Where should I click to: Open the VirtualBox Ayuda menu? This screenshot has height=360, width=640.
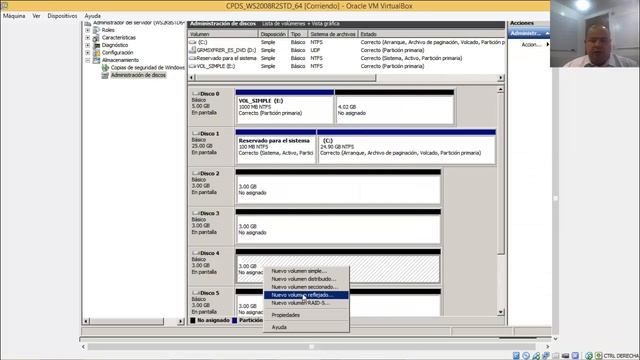(x=93, y=16)
